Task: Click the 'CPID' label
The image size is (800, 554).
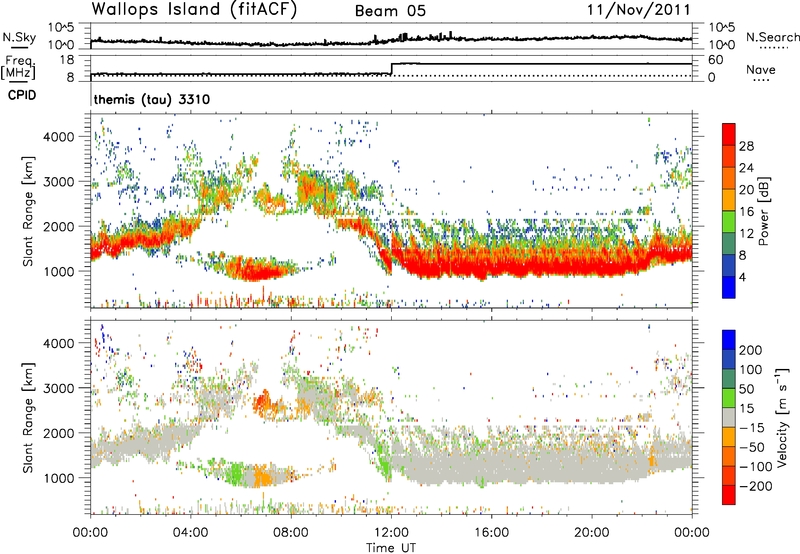Action: click(x=22, y=95)
